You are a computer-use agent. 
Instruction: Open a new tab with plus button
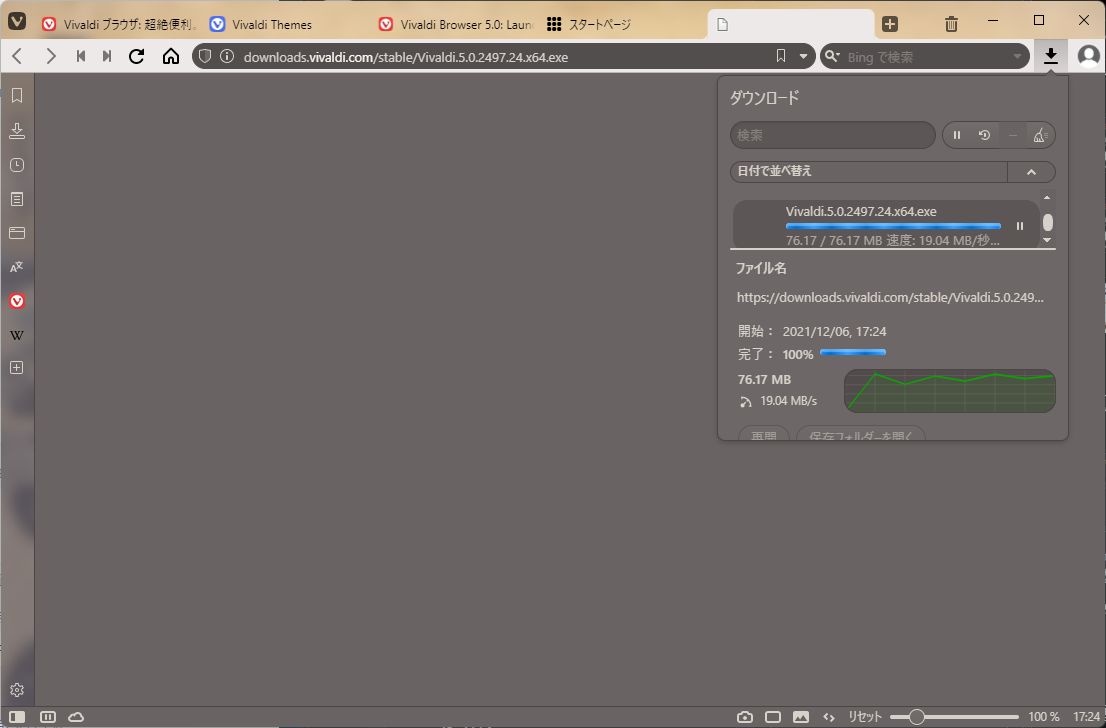[x=890, y=24]
